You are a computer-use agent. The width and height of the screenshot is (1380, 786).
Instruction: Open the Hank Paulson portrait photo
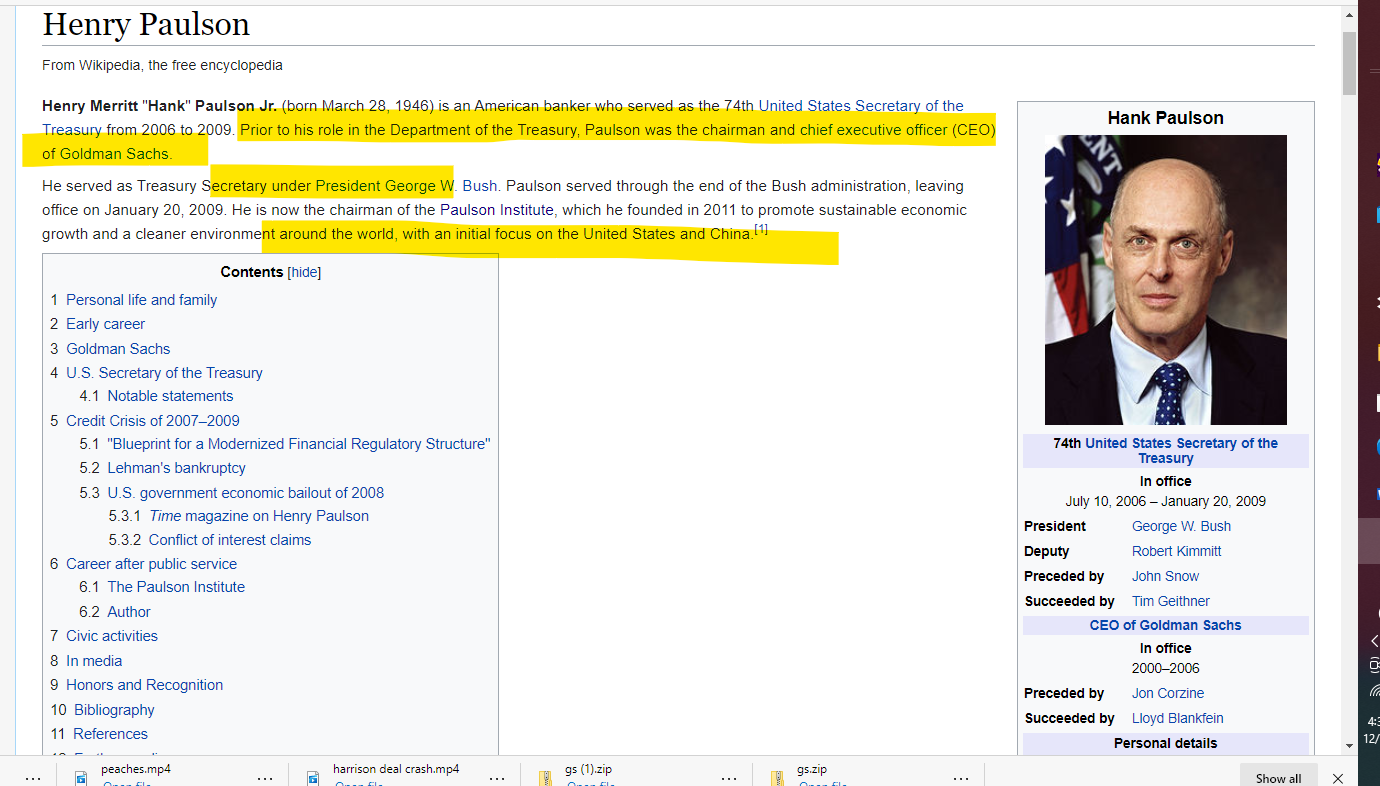tap(1166, 280)
